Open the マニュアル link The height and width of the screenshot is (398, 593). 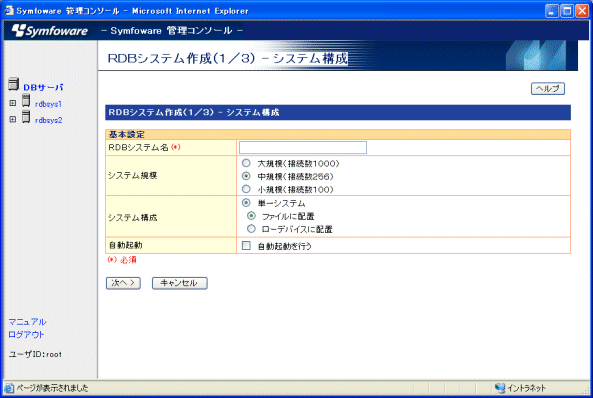pos(27,322)
